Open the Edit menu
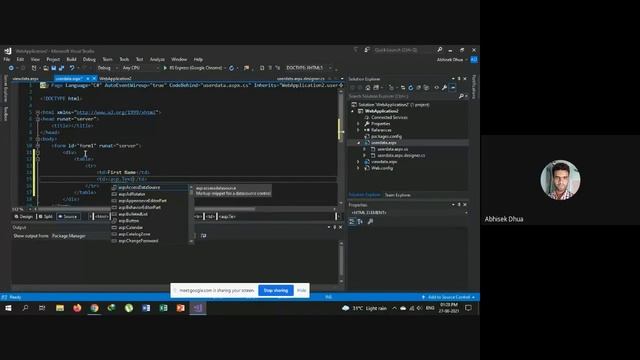The image size is (640, 360). tap(20, 60)
